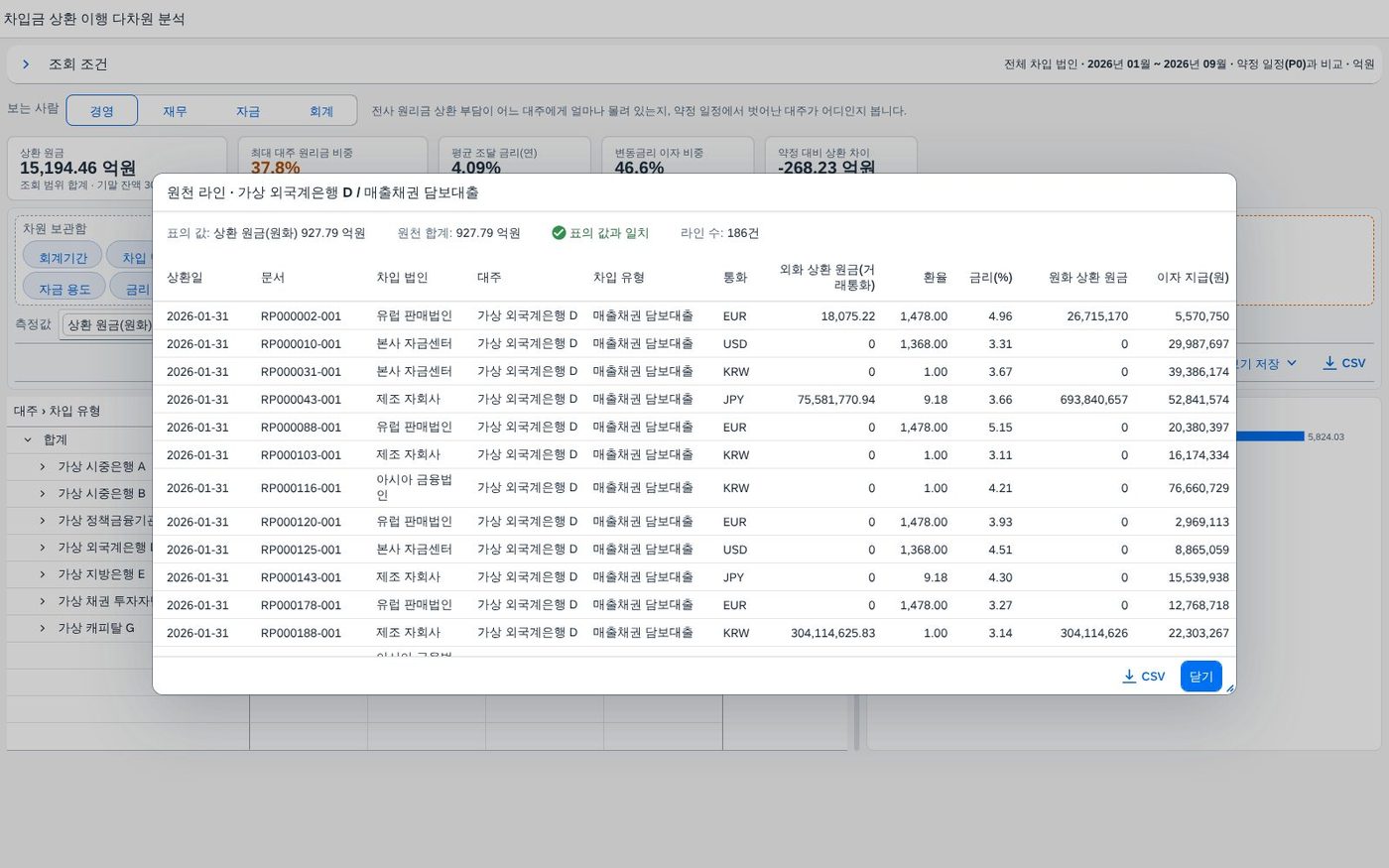Click the 외화 상환 원금(거래통화) column header
This screenshot has height=868, width=1389.
pyautogui.click(x=826, y=277)
